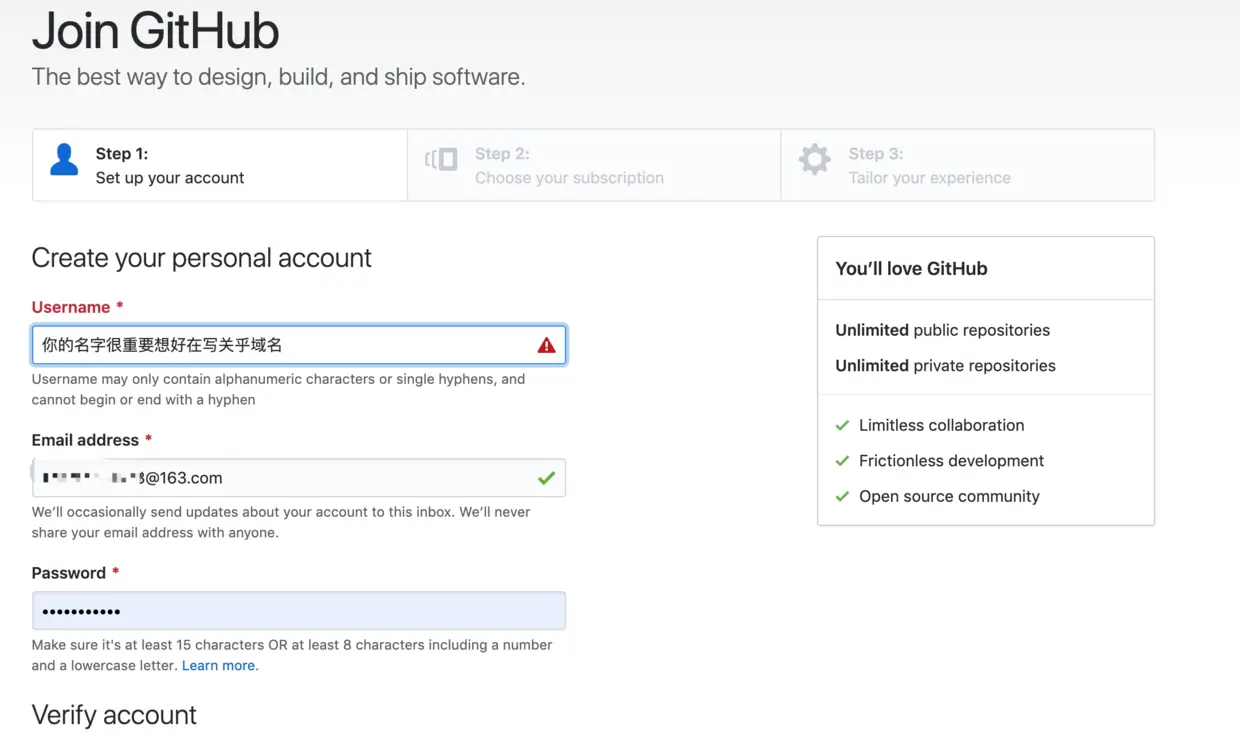1240x747 pixels.
Task: Open the Learn more password link
Action: click(x=219, y=666)
